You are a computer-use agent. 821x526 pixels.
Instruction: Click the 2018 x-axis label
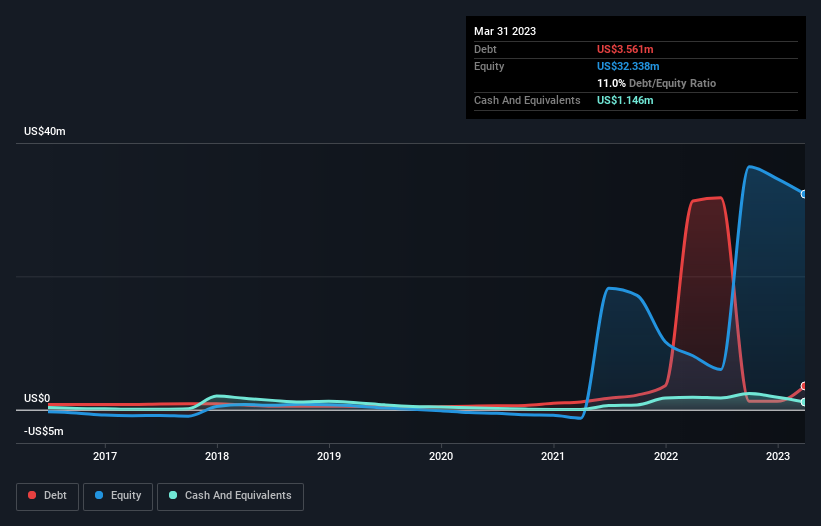point(217,456)
